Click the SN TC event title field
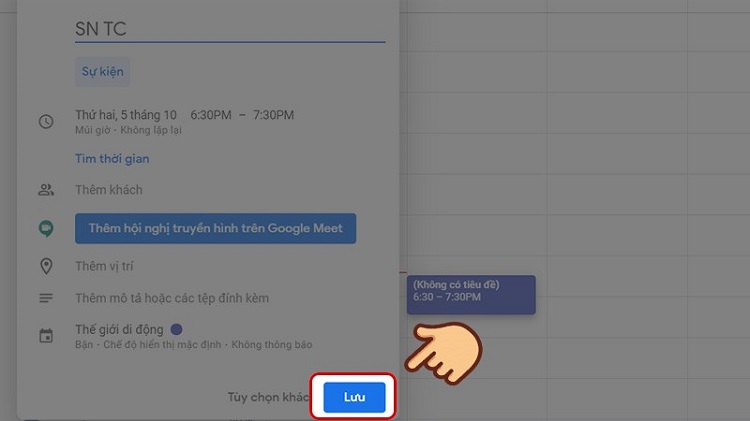 [x=230, y=29]
